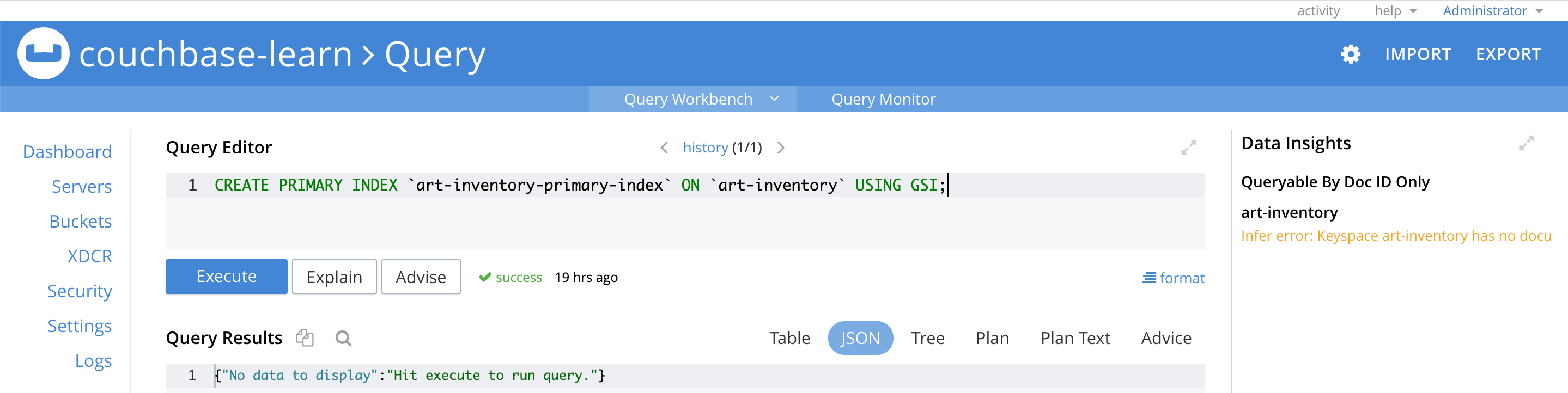Expand the Query Workbench dropdown chevron
1568x393 pixels.
coord(774,99)
